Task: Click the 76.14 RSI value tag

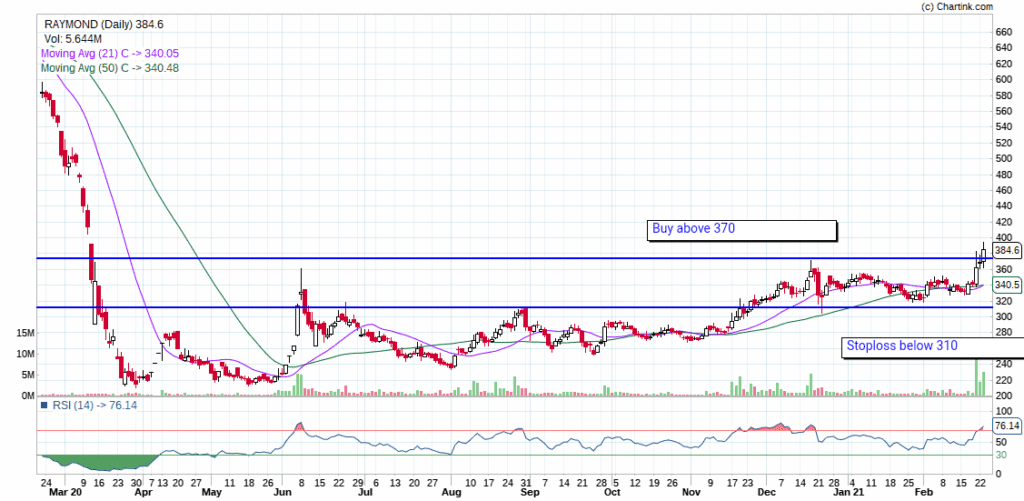Action: coord(1006,426)
